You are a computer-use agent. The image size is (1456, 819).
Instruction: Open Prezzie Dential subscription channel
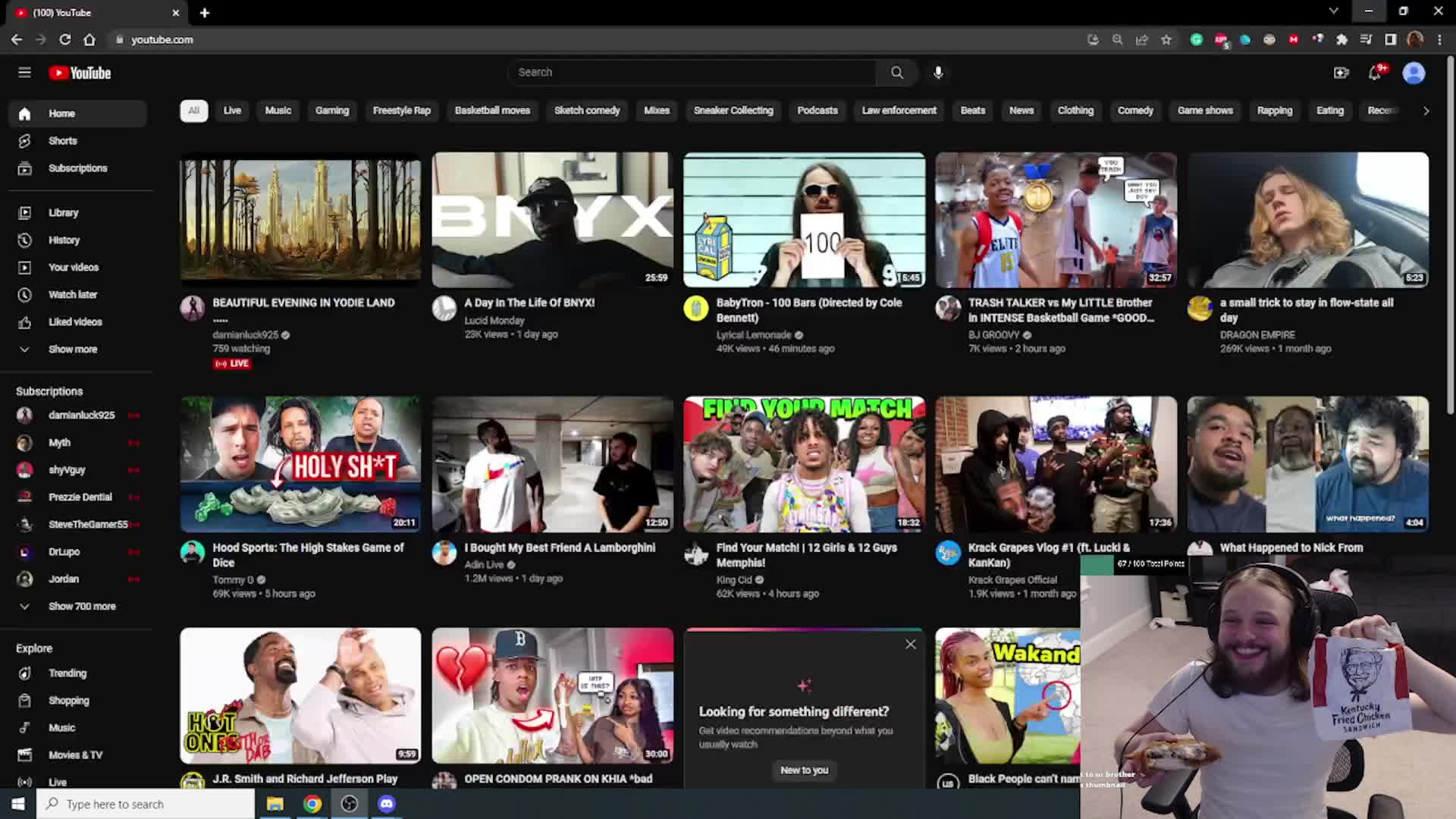pyautogui.click(x=76, y=497)
